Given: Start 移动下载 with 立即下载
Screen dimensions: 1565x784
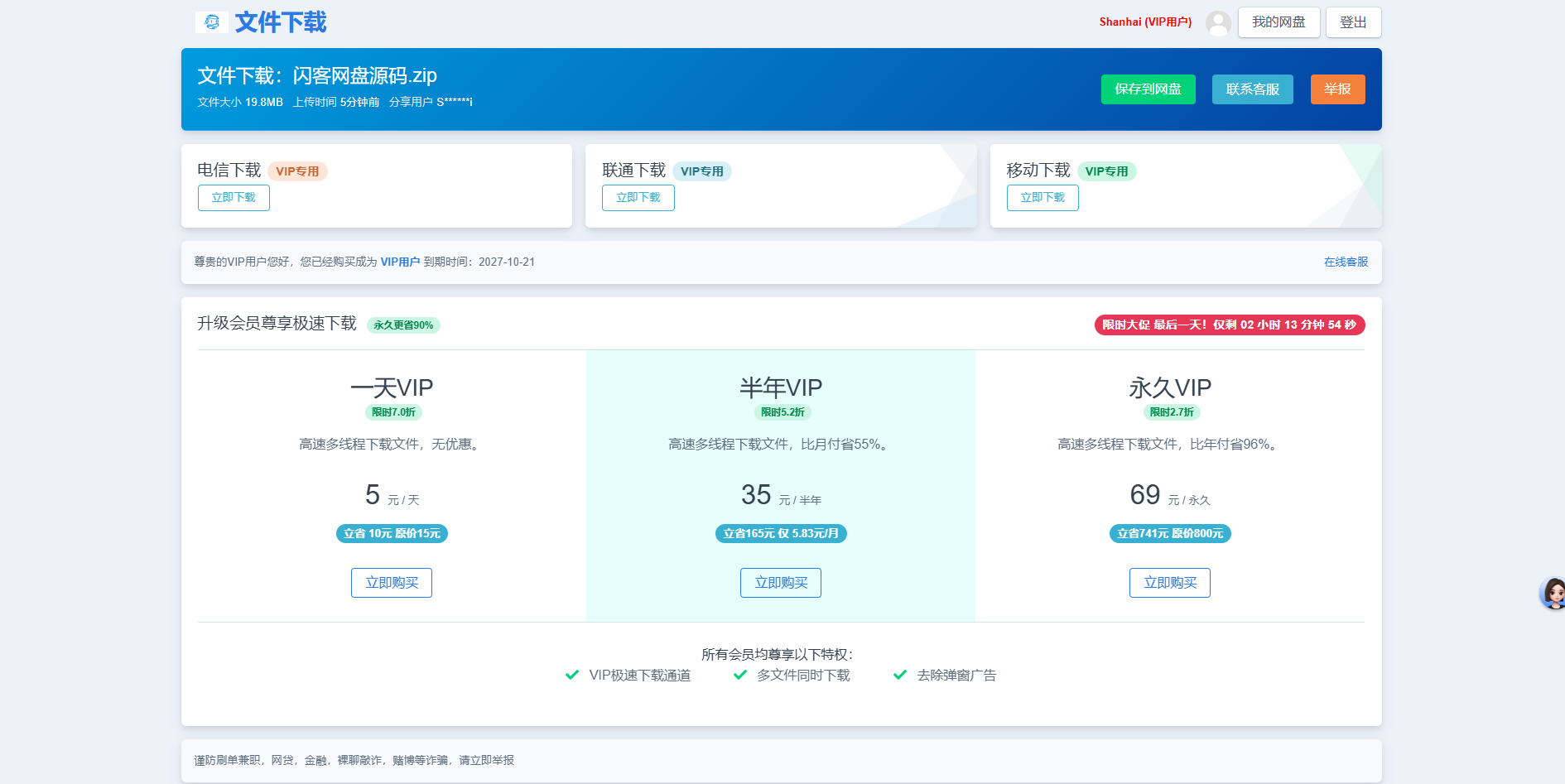Looking at the screenshot, I should point(1043,198).
